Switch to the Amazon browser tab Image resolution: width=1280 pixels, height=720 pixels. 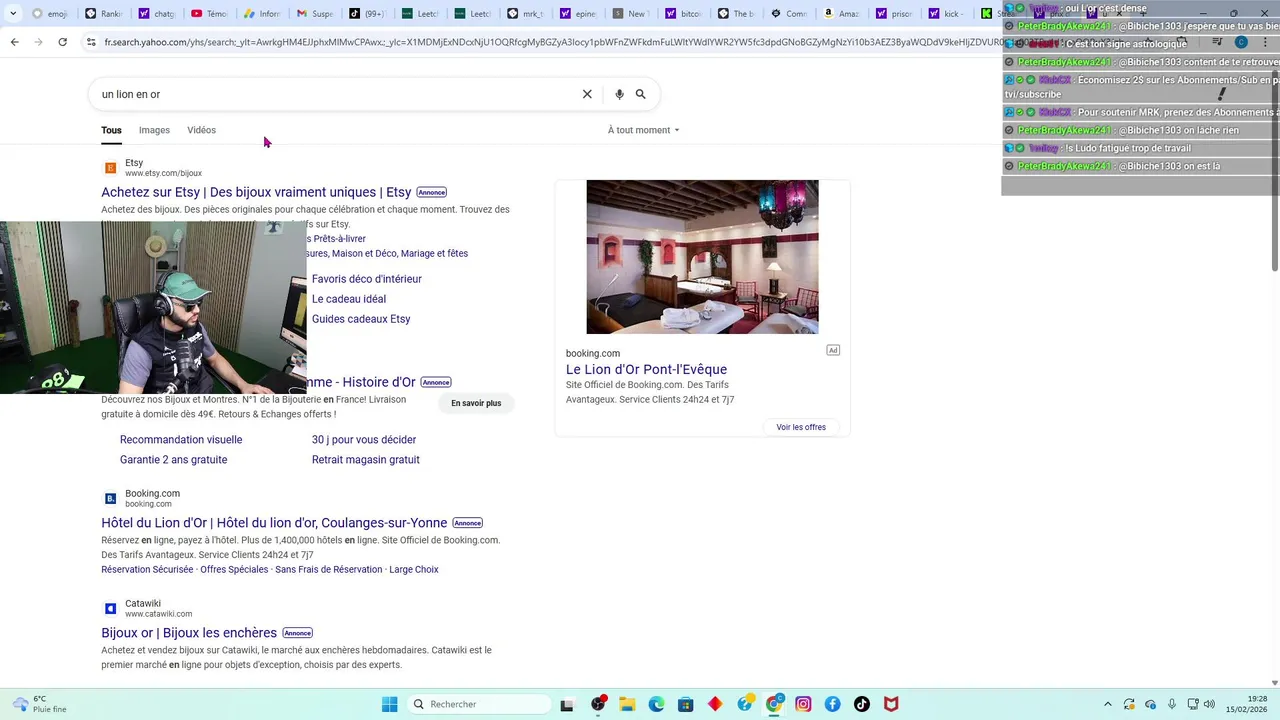[x=843, y=14]
